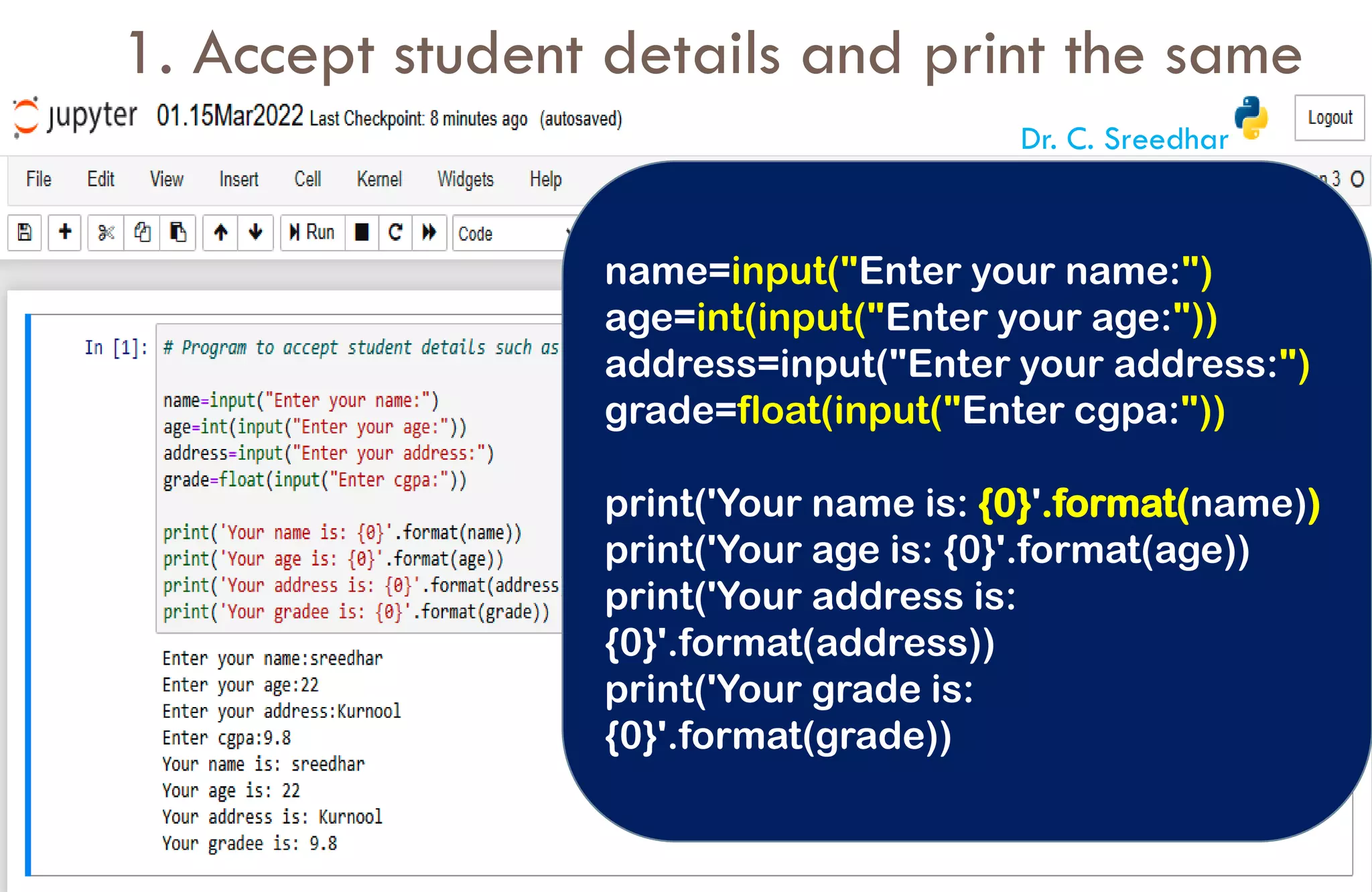
Task: Click the Logout button
Action: [1329, 118]
